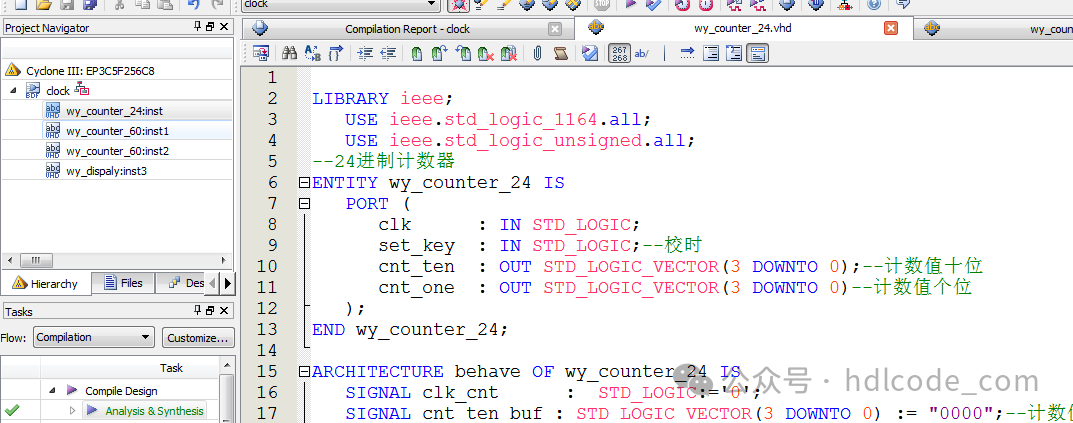Open the Flow Compilation dropdown
Screen dimensions: 1073x423
tap(95, 337)
